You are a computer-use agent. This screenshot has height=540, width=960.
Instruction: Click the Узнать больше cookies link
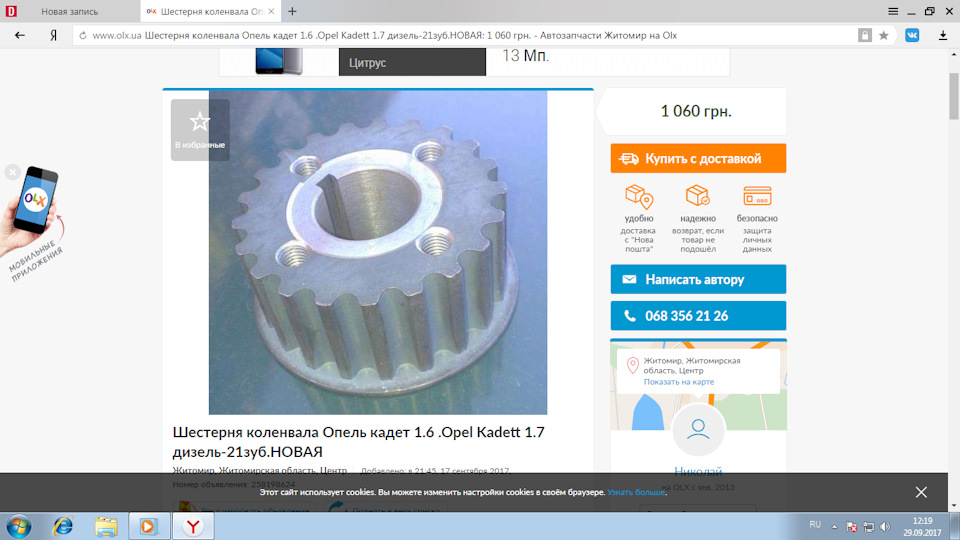(636, 492)
